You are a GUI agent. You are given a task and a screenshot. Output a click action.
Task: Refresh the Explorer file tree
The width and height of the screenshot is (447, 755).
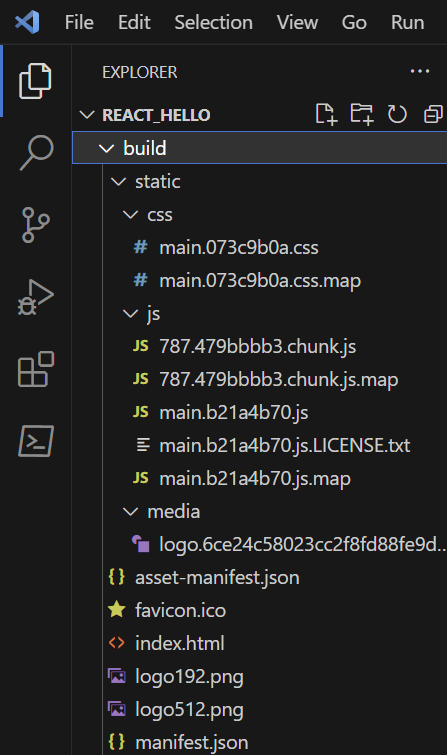[x=397, y=115]
